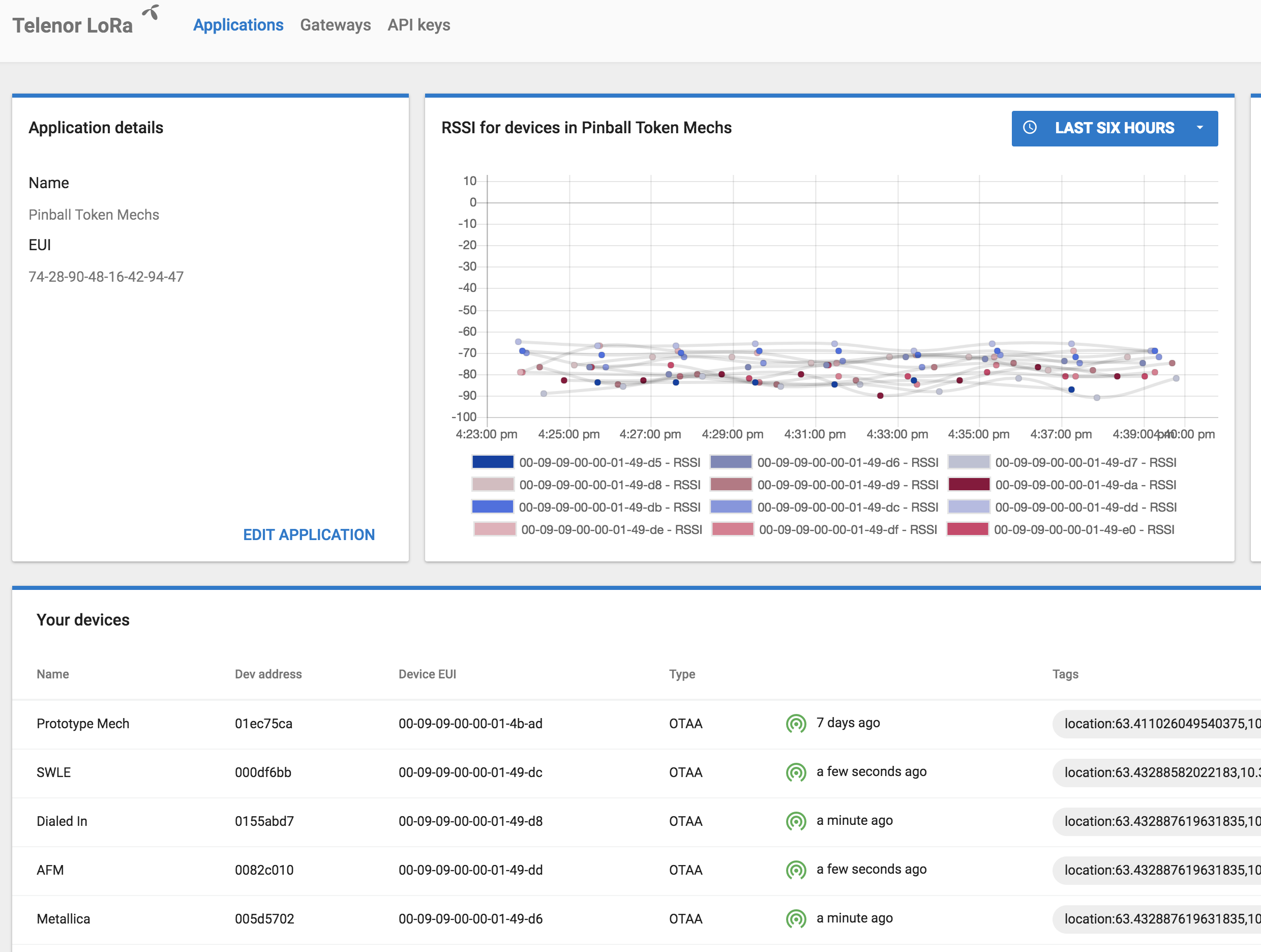Click the Pinball Token Mechs name value
This screenshot has width=1261, height=952.
94,215
